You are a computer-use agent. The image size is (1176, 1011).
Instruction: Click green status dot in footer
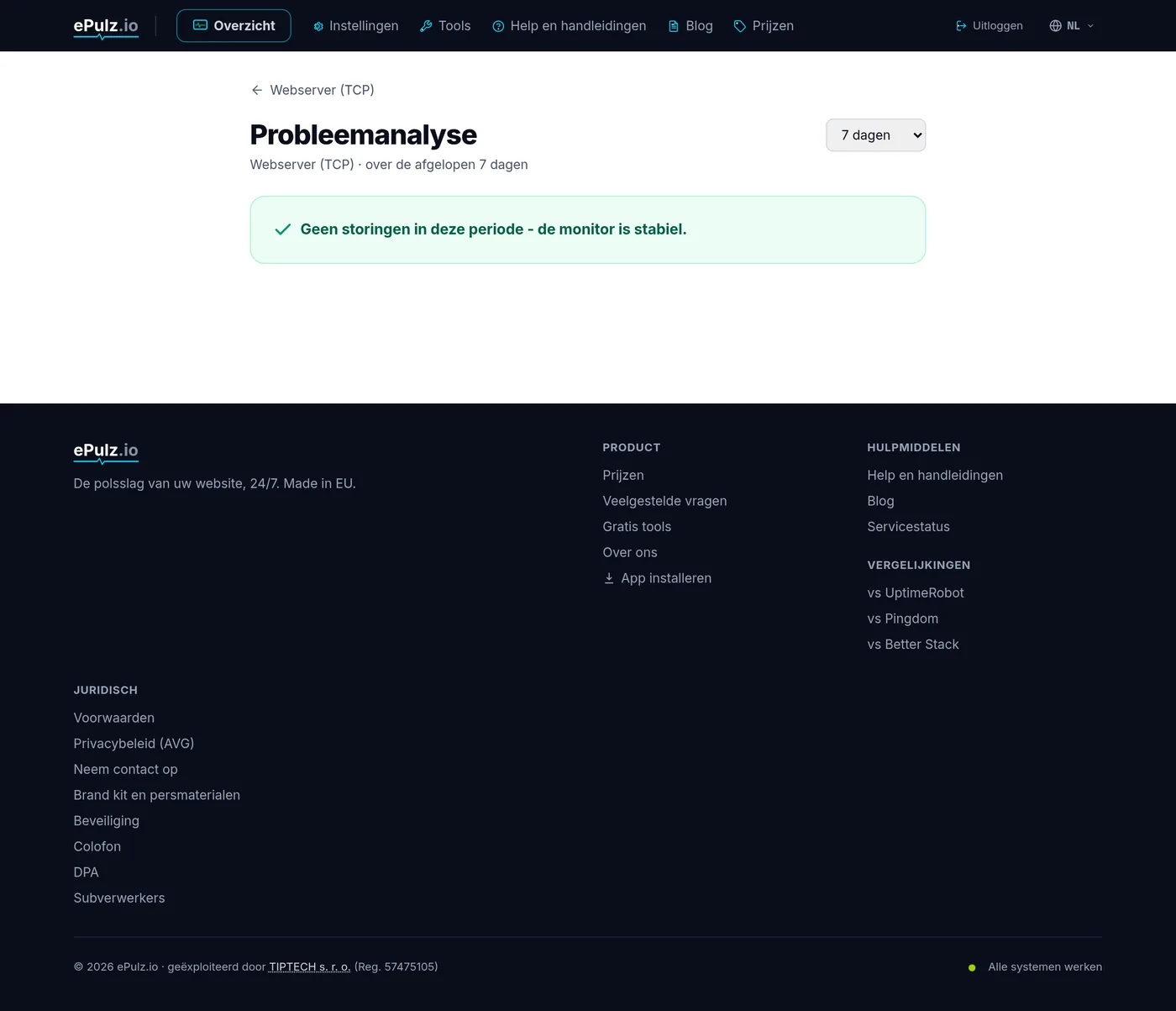point(972,967)
